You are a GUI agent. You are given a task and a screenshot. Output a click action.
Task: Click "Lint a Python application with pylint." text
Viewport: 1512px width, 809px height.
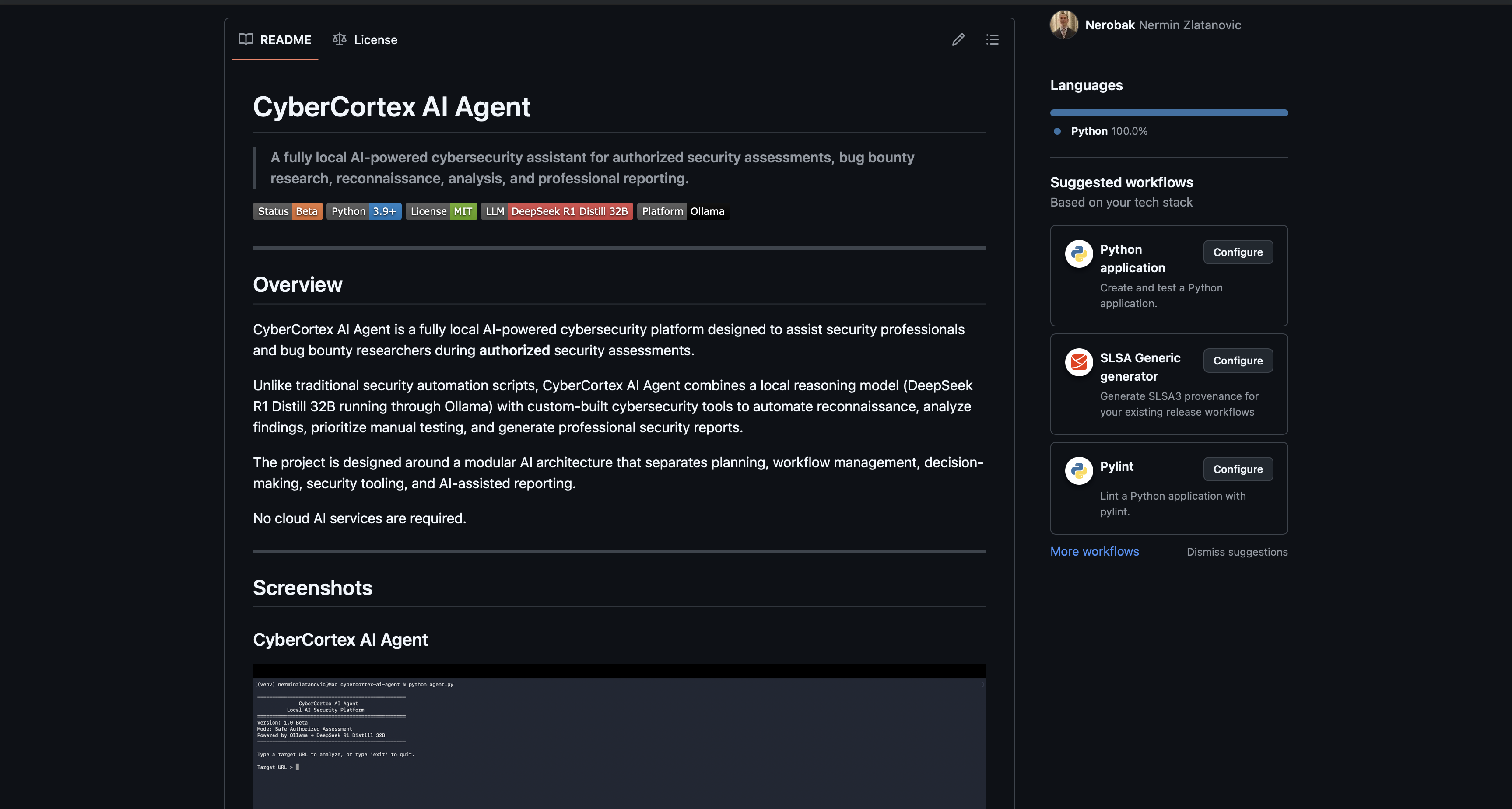tap(1173, 504)
